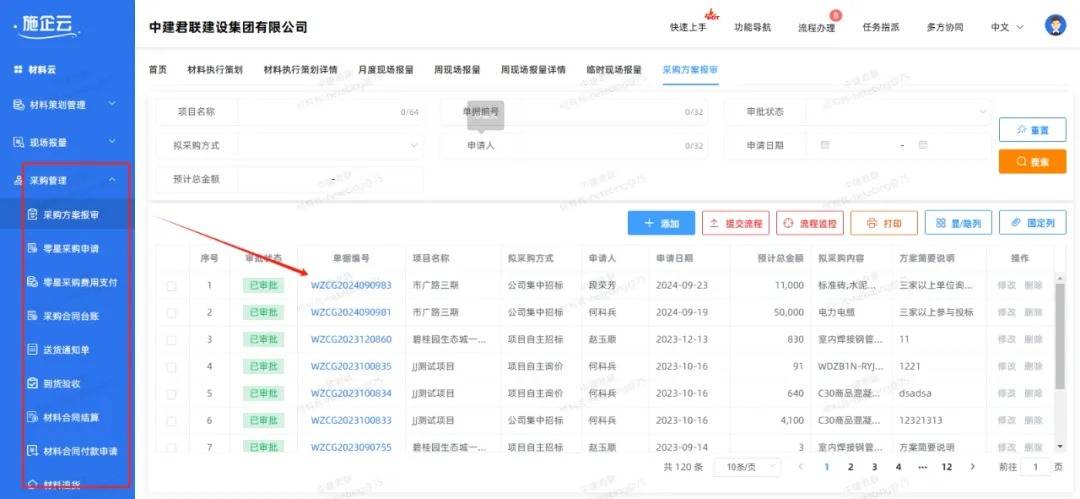Switch to the 材料执行策划 tab
The width and height of the screenshot is (1080, 499).
pos(215,70)
